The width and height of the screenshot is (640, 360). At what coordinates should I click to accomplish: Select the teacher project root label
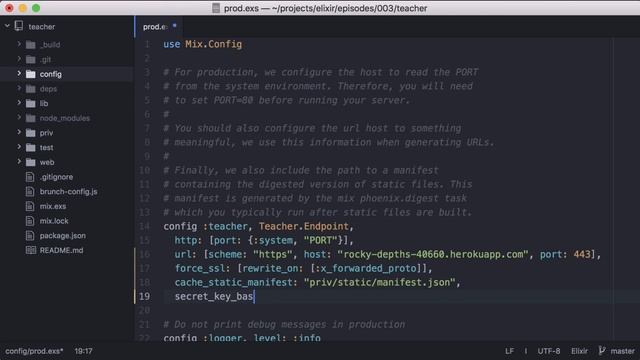coord(42,27)
